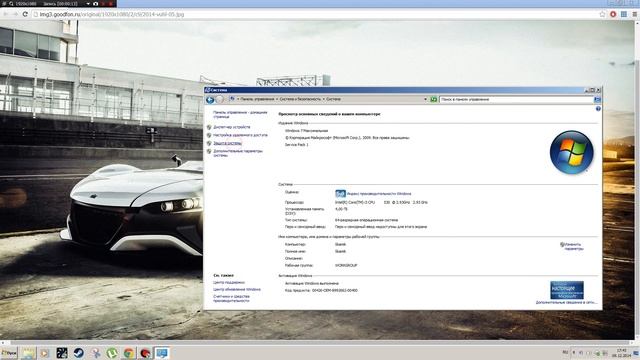Click the Windows Experience Index score badge

(340, 193)
